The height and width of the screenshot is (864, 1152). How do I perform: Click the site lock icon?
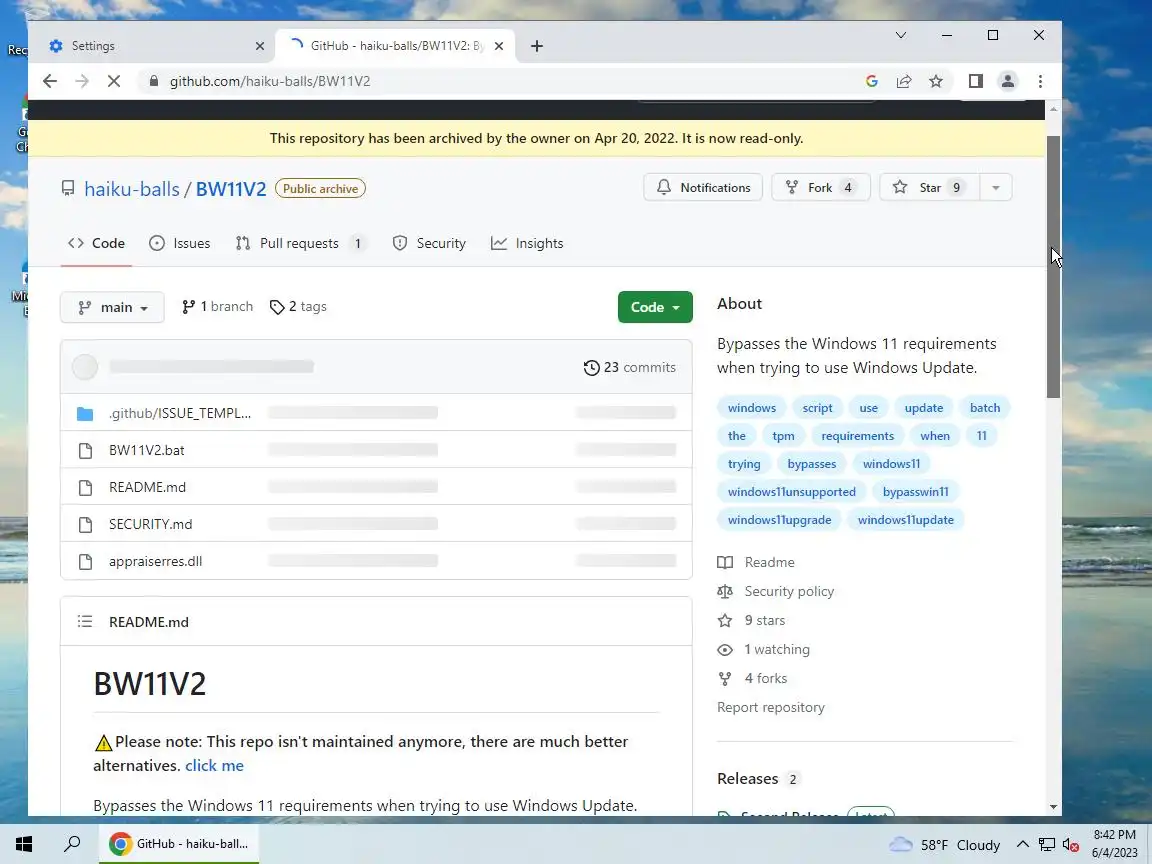(154, 82)
